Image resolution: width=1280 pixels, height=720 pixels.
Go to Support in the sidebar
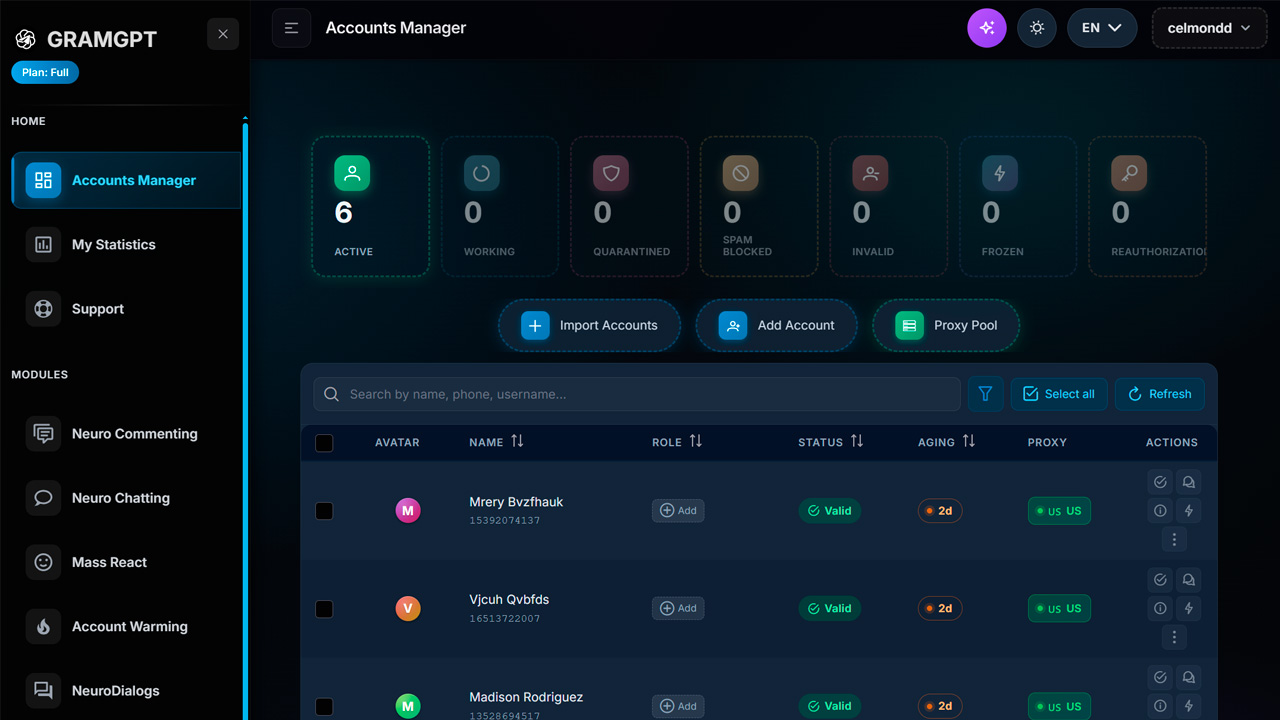(x=126, y=309)
